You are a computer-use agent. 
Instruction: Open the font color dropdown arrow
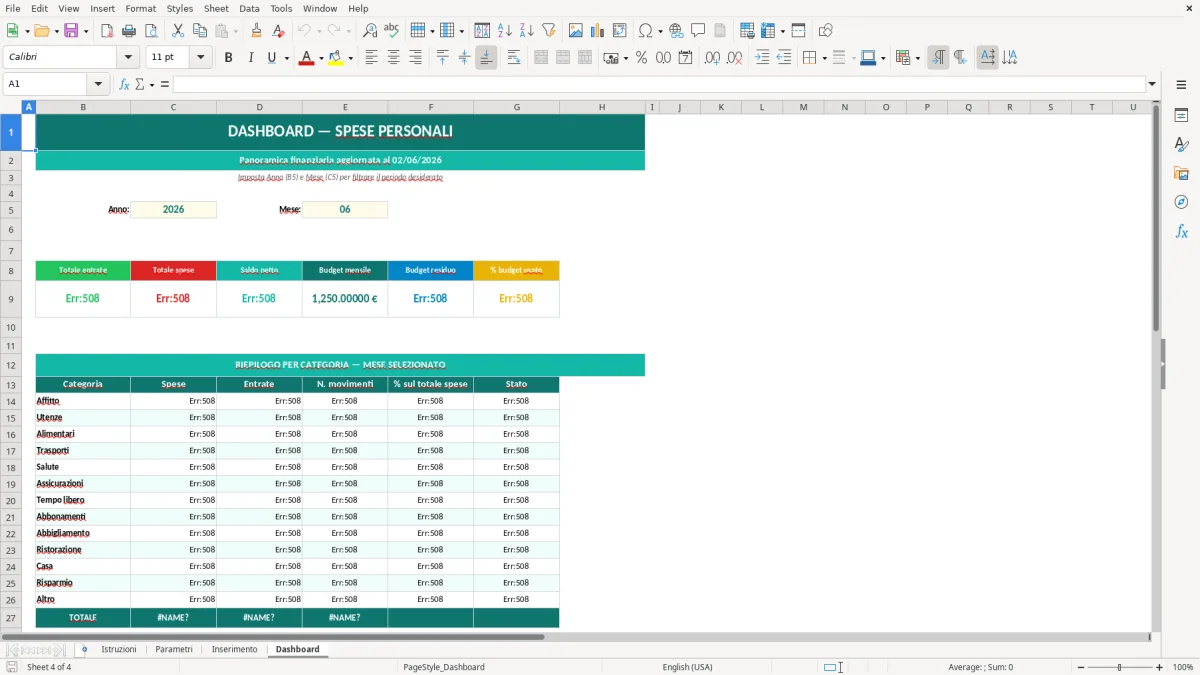click(320, 58)
